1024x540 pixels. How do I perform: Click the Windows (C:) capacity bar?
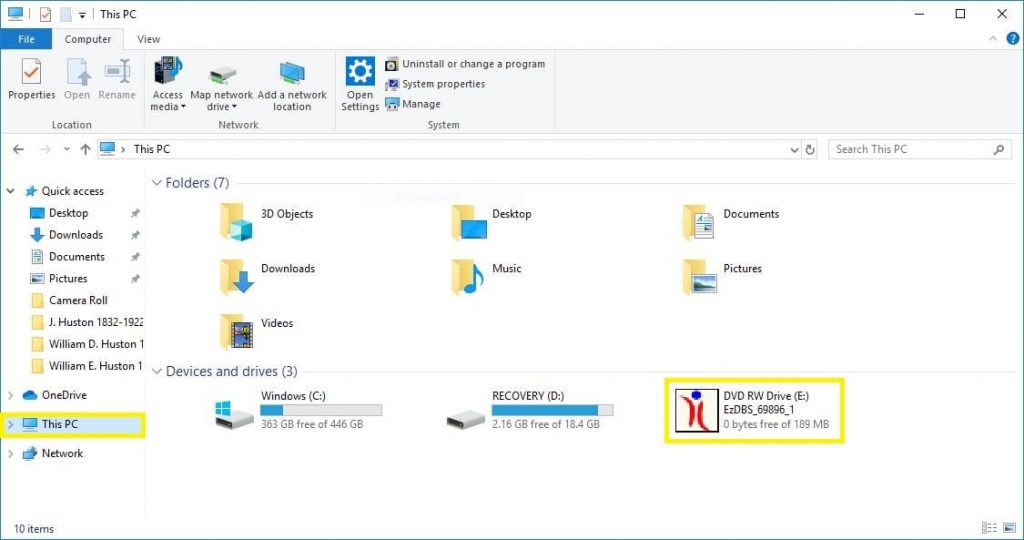[321, 410]
